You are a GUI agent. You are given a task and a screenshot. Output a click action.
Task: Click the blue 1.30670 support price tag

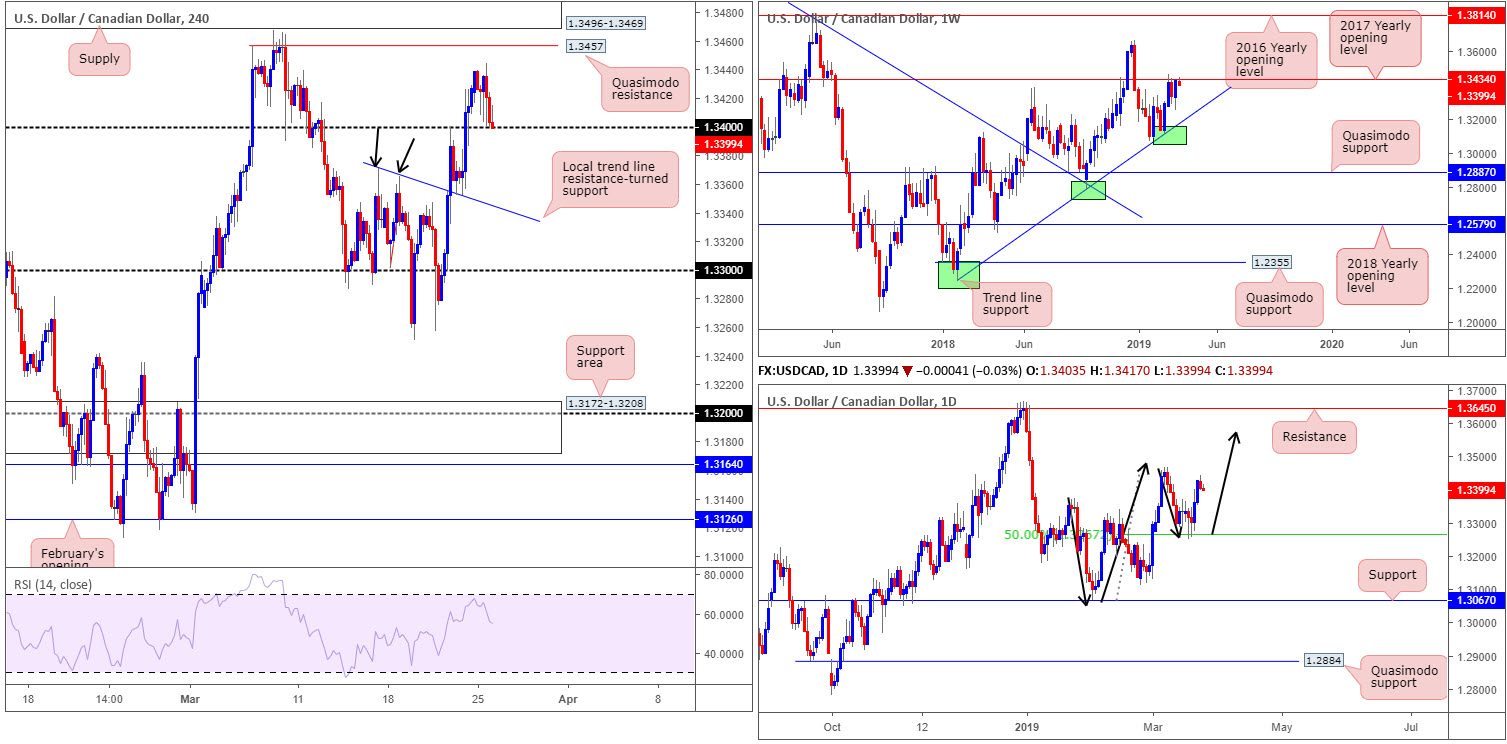[1476, 600]
